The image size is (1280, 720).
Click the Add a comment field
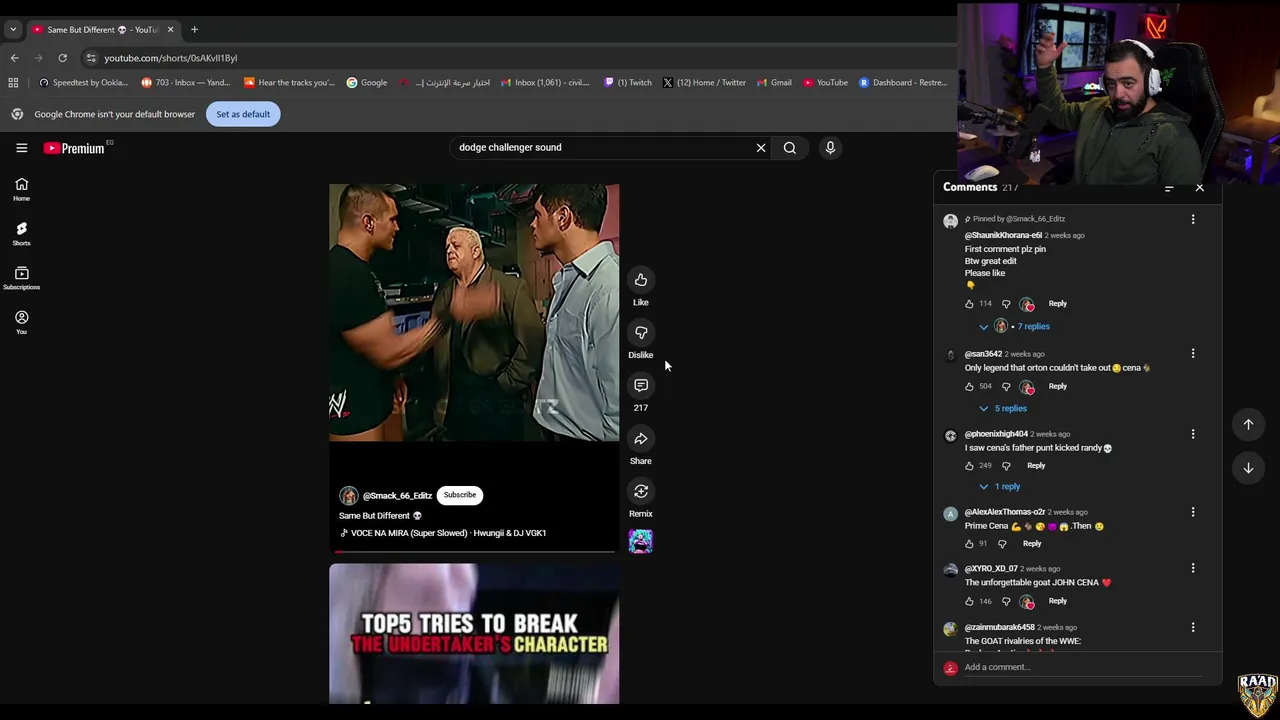click(1084, 668)
